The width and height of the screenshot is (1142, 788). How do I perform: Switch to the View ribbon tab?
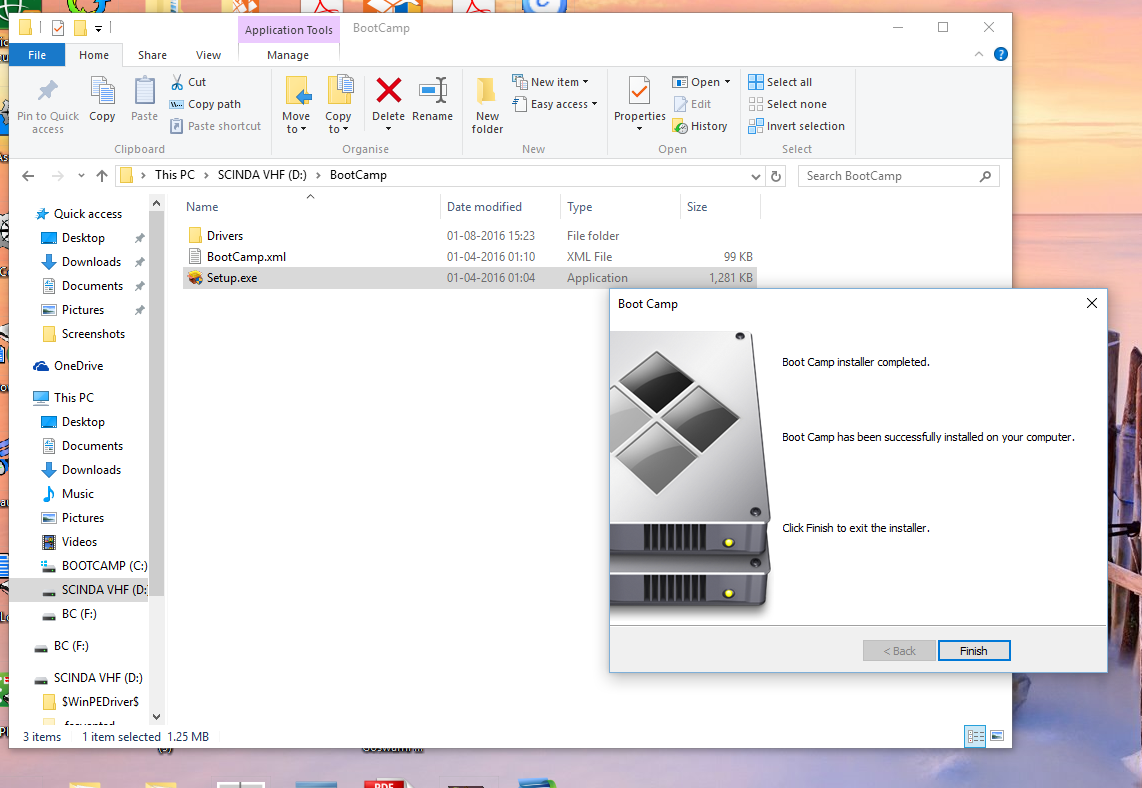pos(208,55)
